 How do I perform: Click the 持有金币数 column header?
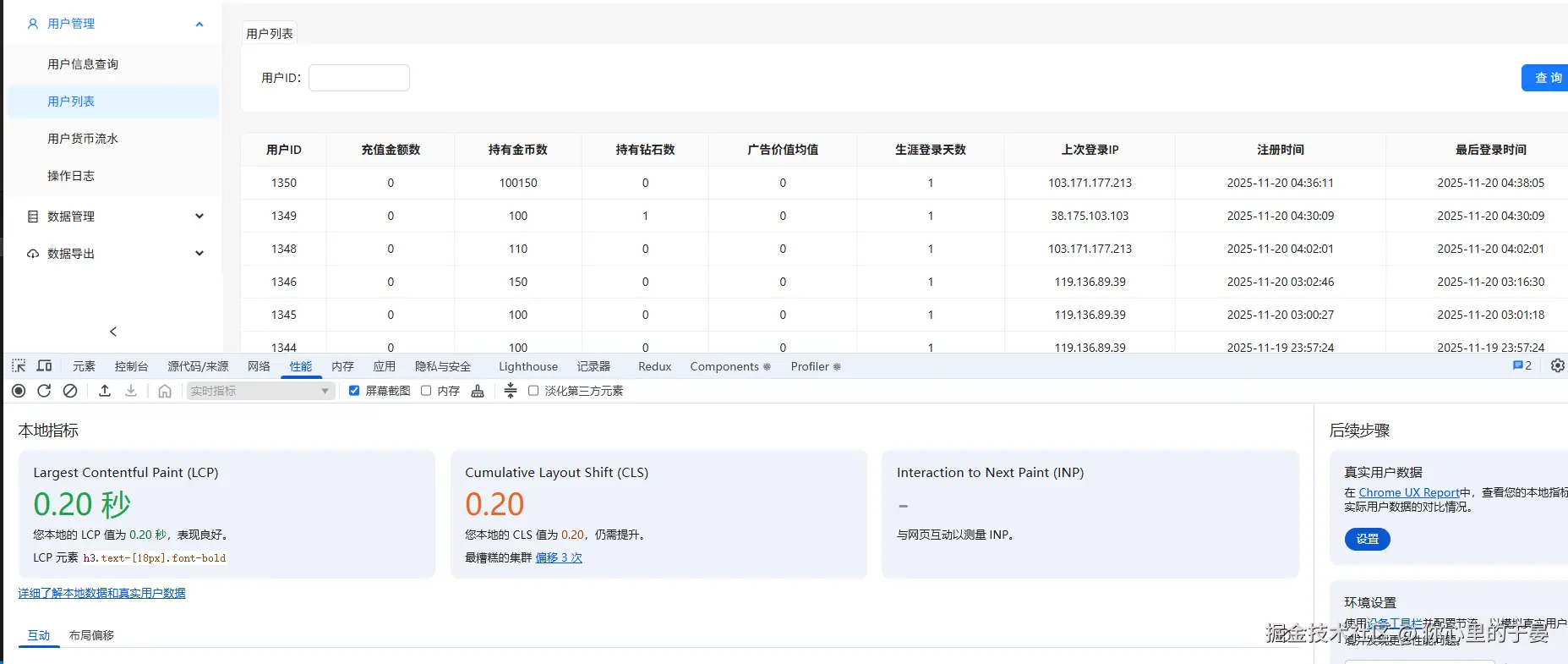[x=518, y=150]
